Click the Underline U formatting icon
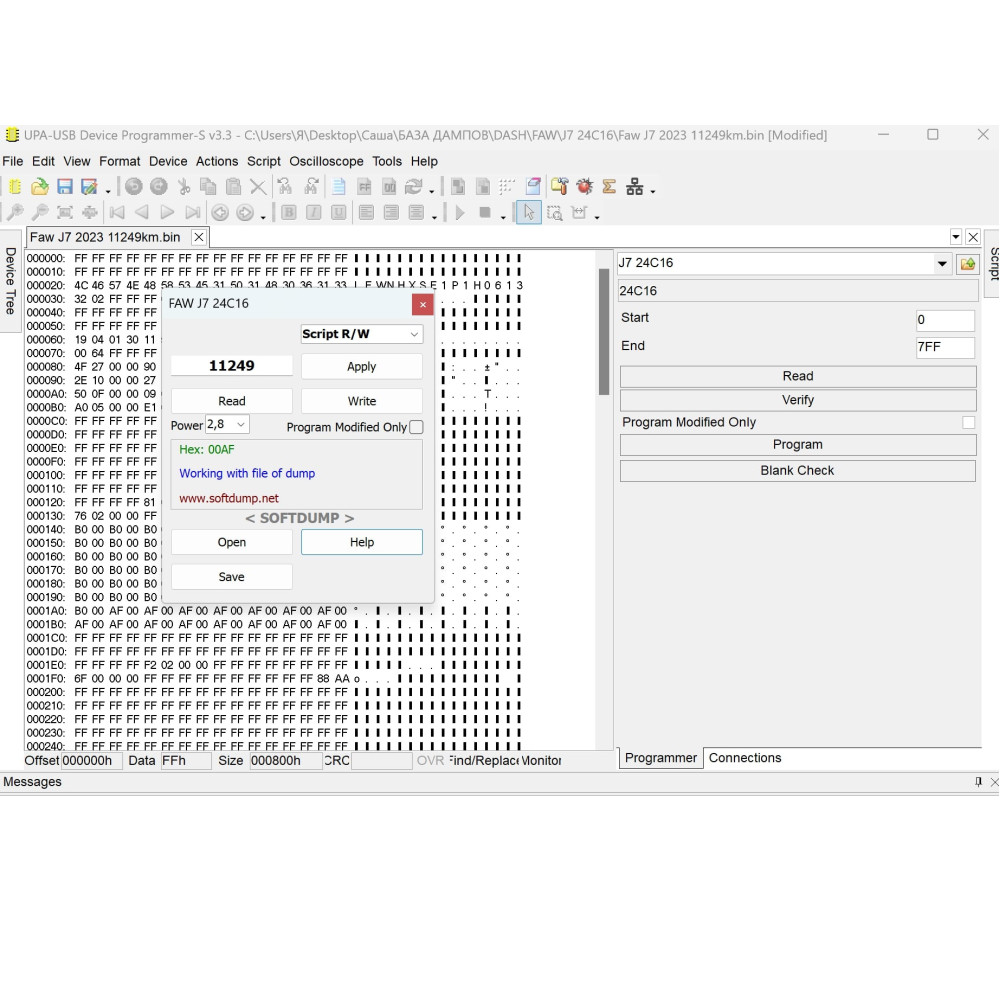The width and height of the screenshot is (1000, 1000). pos(339,212)
